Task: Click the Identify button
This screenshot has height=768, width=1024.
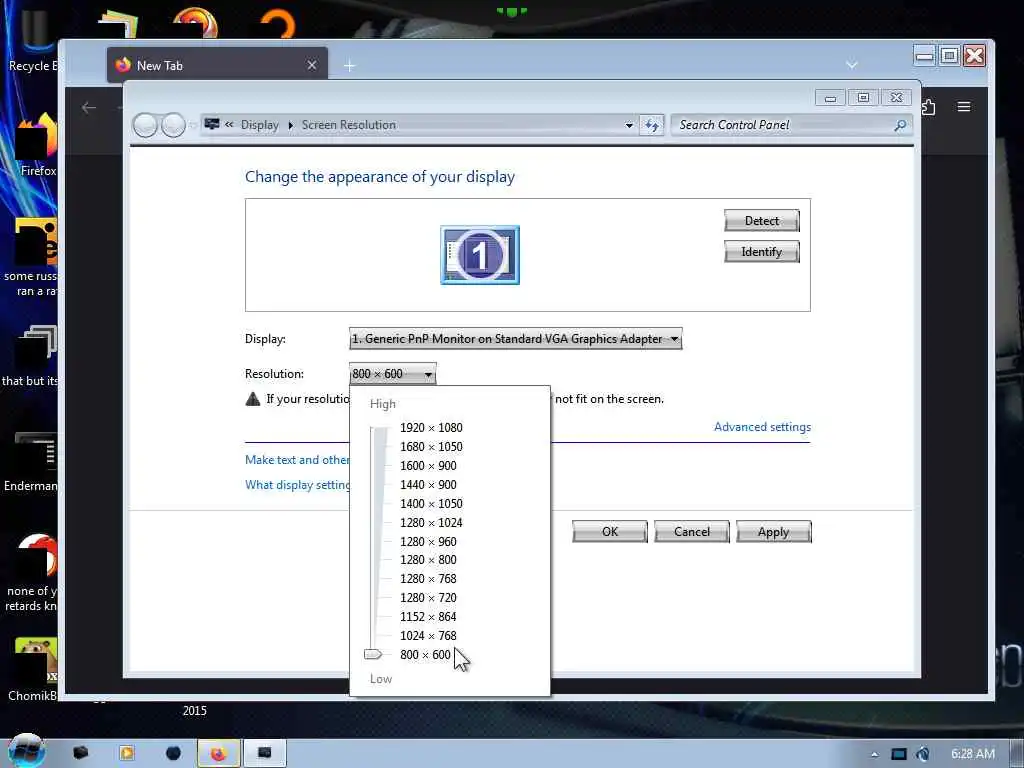Action: [x=761, y=251]
